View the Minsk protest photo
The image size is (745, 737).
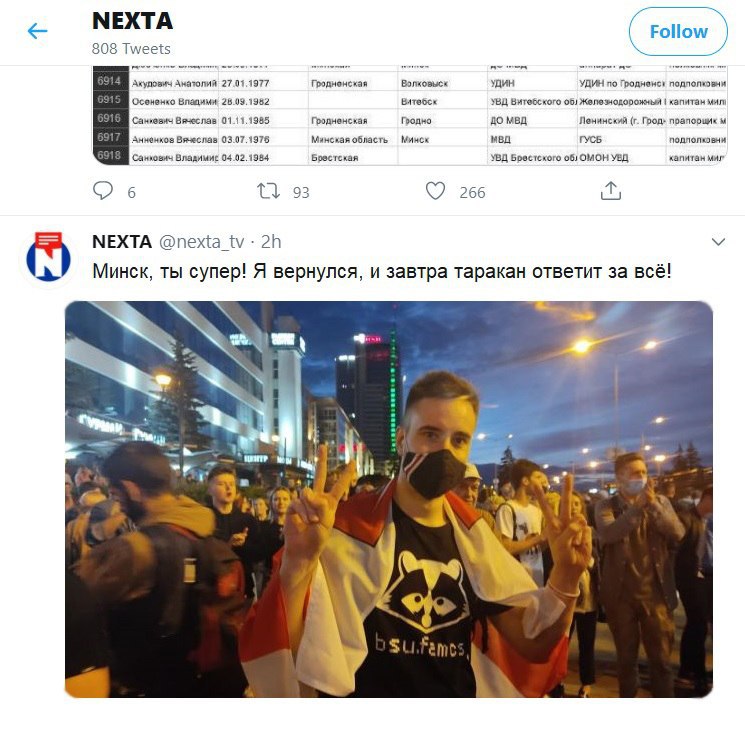click(x=389, y=499)
